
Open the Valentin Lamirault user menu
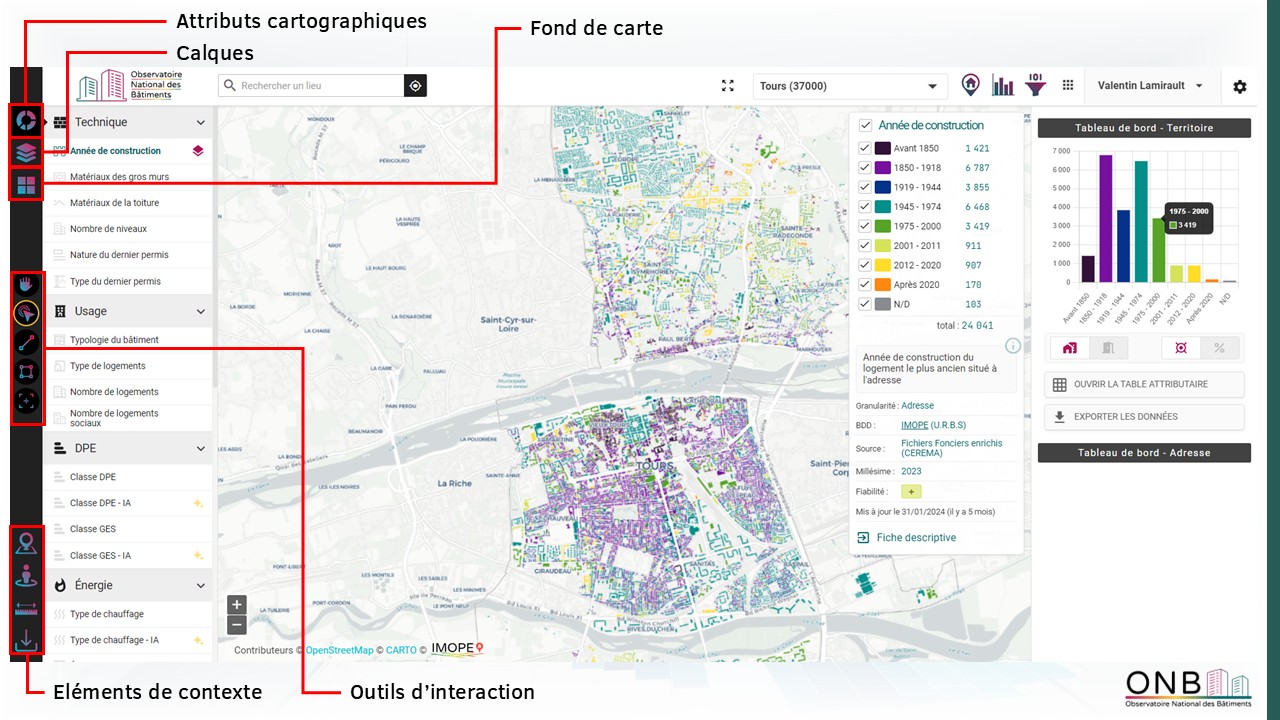pos(1150,86)
